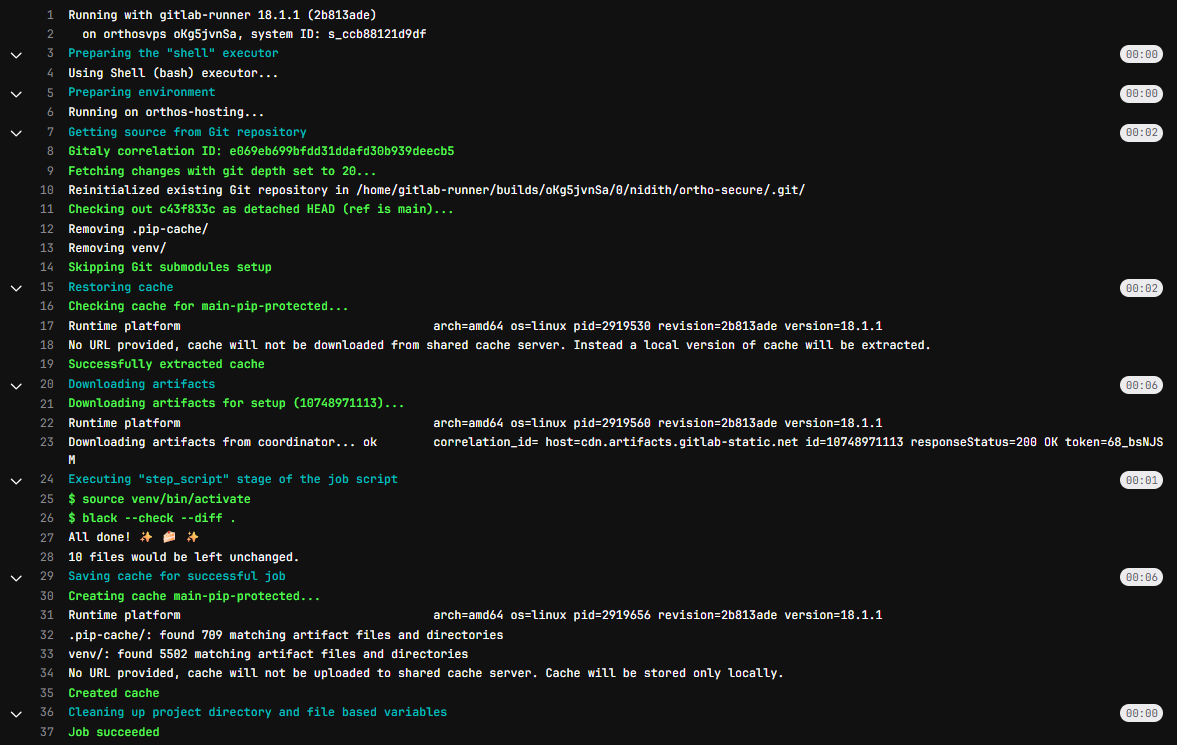Click the "Getting source from Git repository" header

click(187, 132)
